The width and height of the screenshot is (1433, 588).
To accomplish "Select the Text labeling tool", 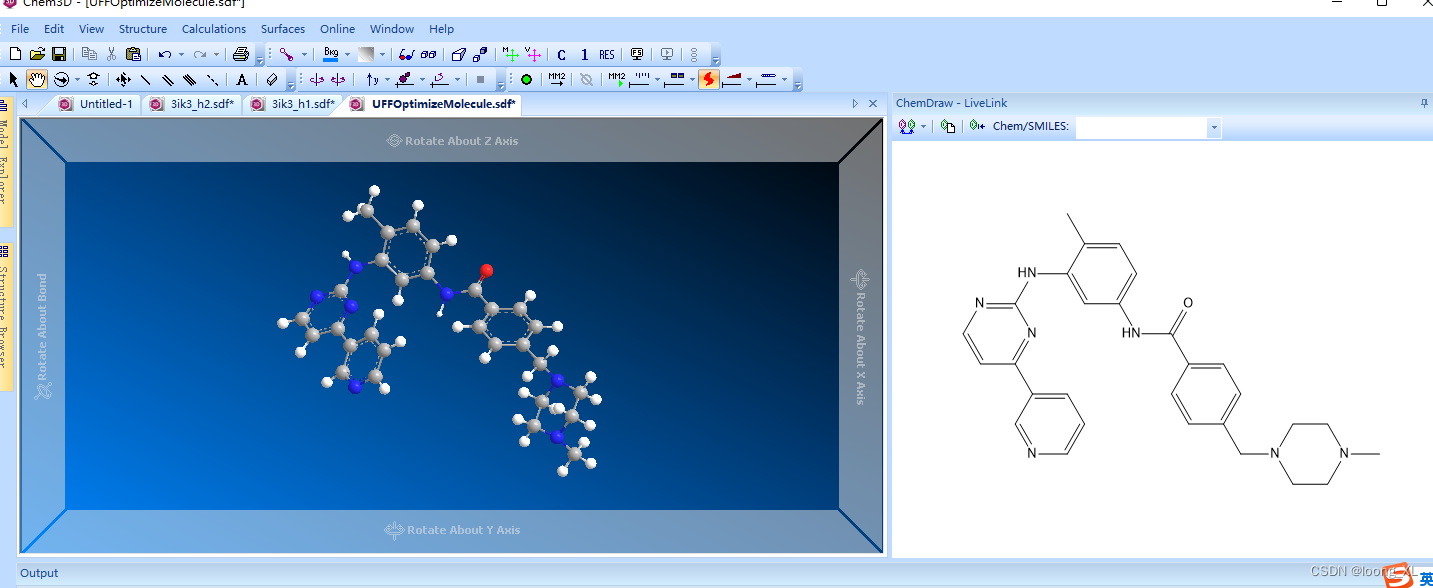I will click(x=242, y=79).
